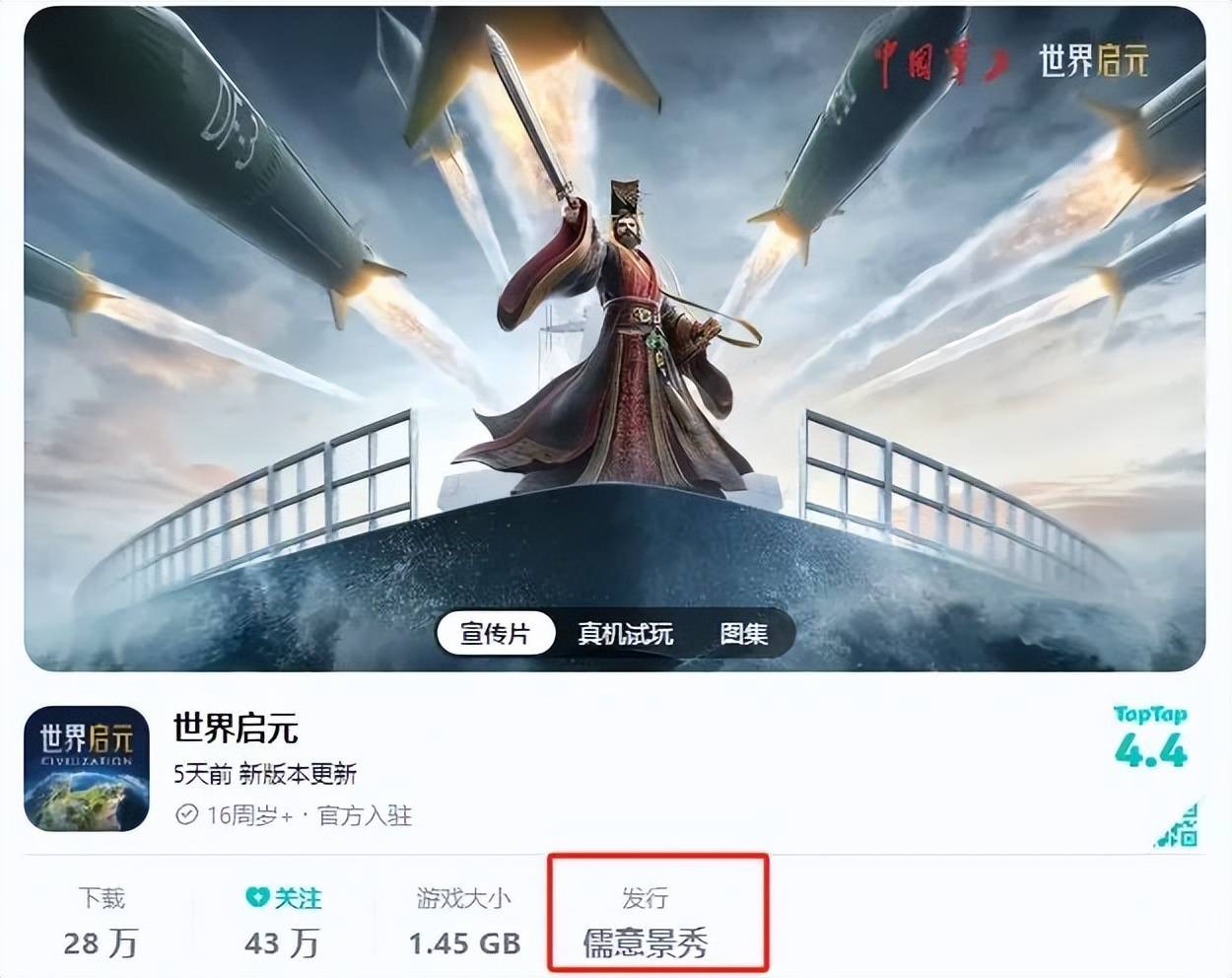Open the 图集 gallery tab
1232x978 pixels.
(x=743, y=633)
